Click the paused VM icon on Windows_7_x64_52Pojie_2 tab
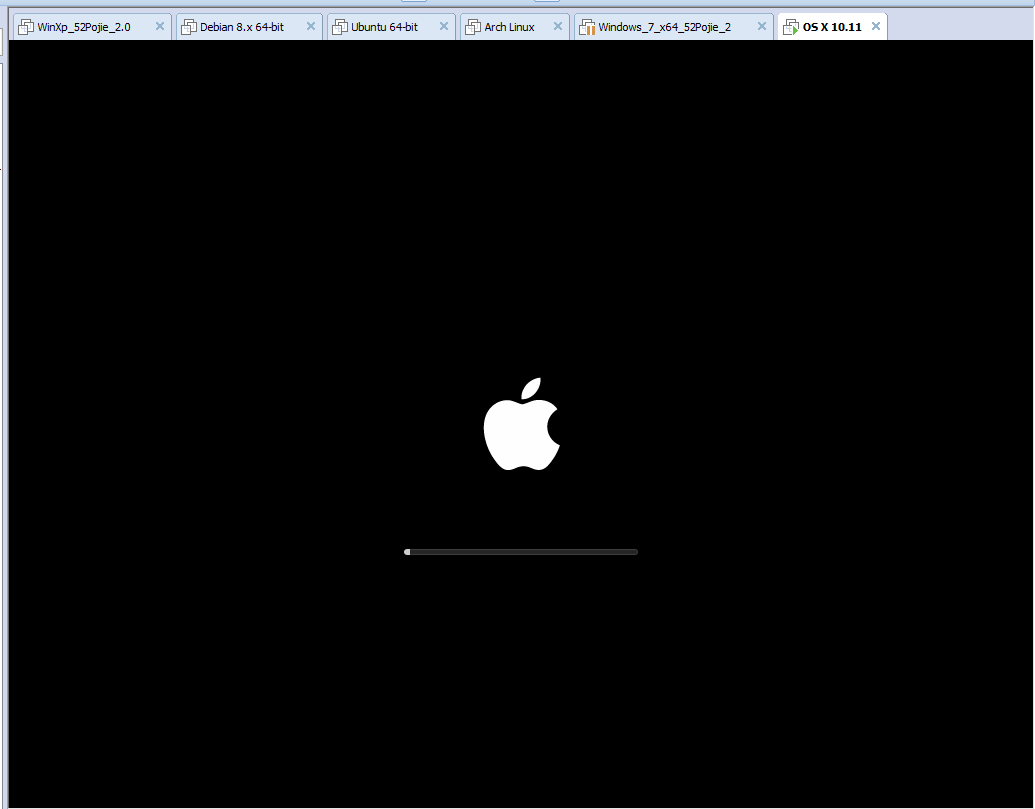 pos(587,27)
